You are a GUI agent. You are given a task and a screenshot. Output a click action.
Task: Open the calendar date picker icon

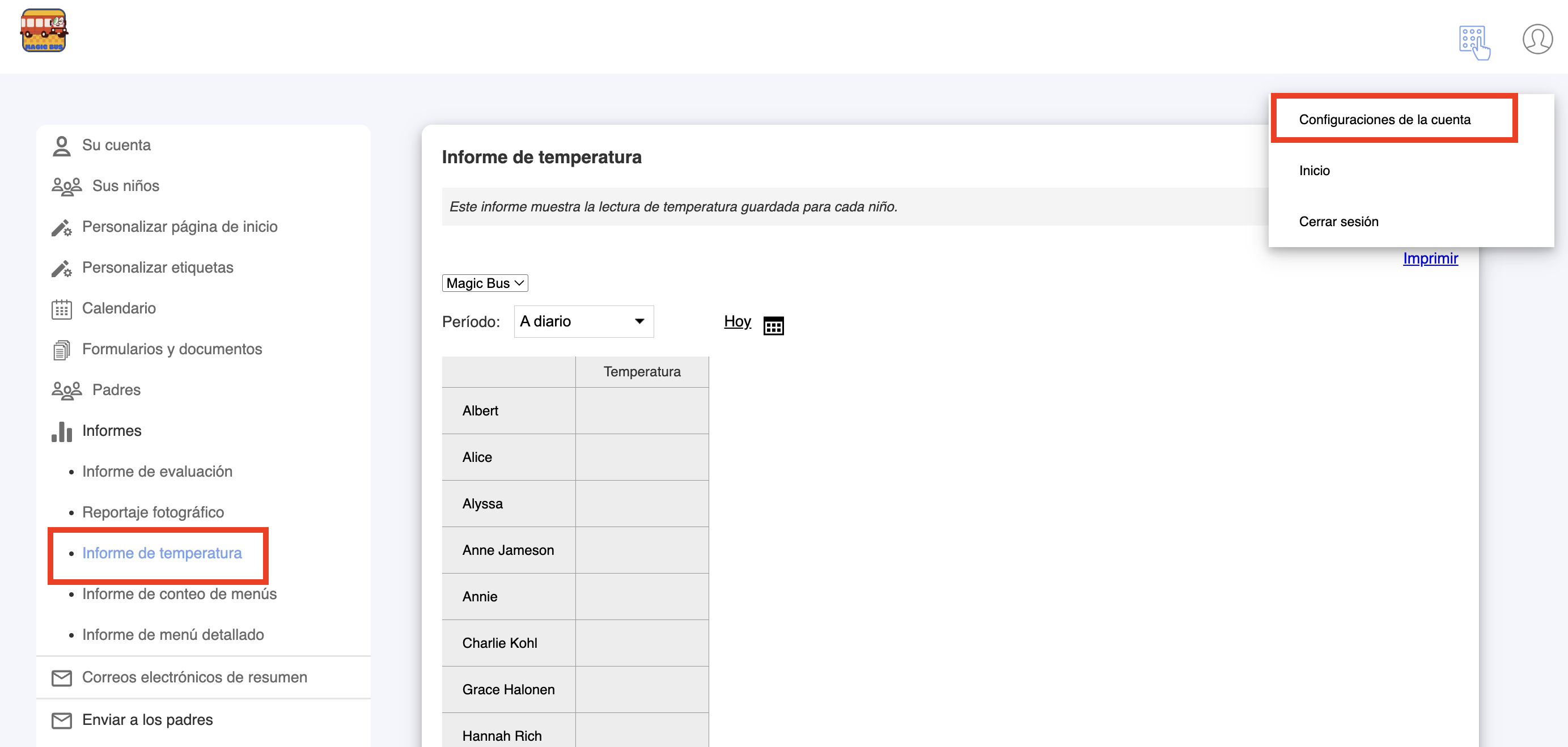tap(773, 326)
